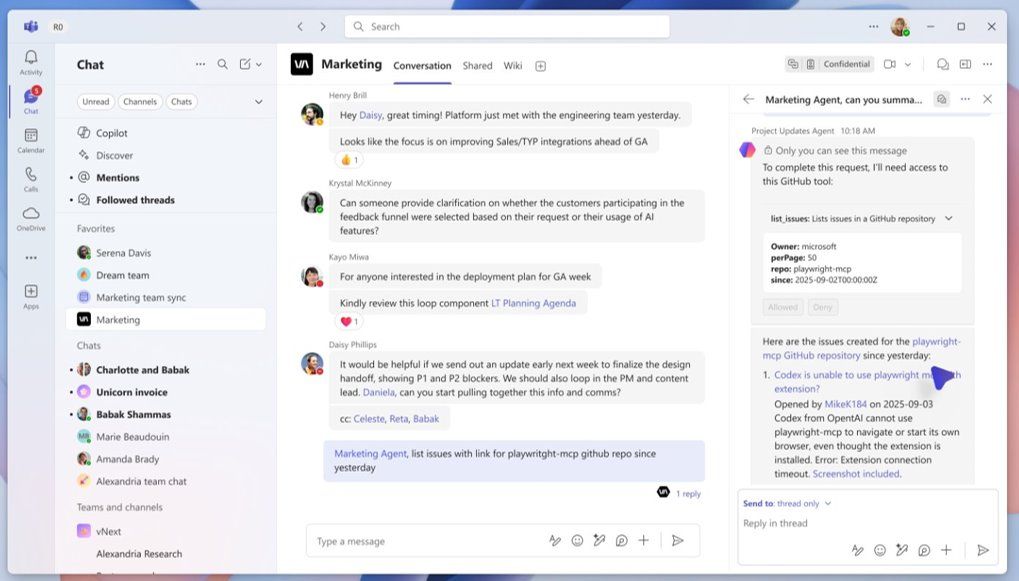
Task: Open the Meet button dropdown arrow
Action: [x=909, y=64]
